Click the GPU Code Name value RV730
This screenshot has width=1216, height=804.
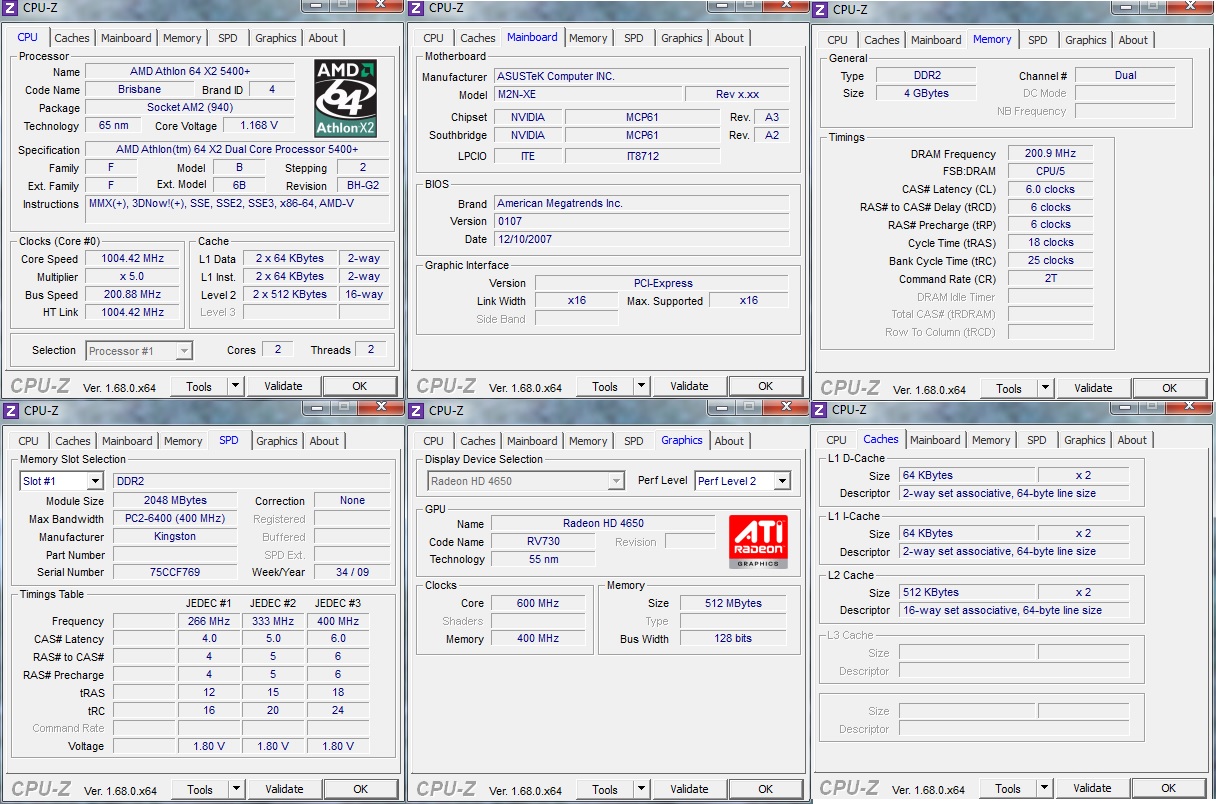coord(543,542)
